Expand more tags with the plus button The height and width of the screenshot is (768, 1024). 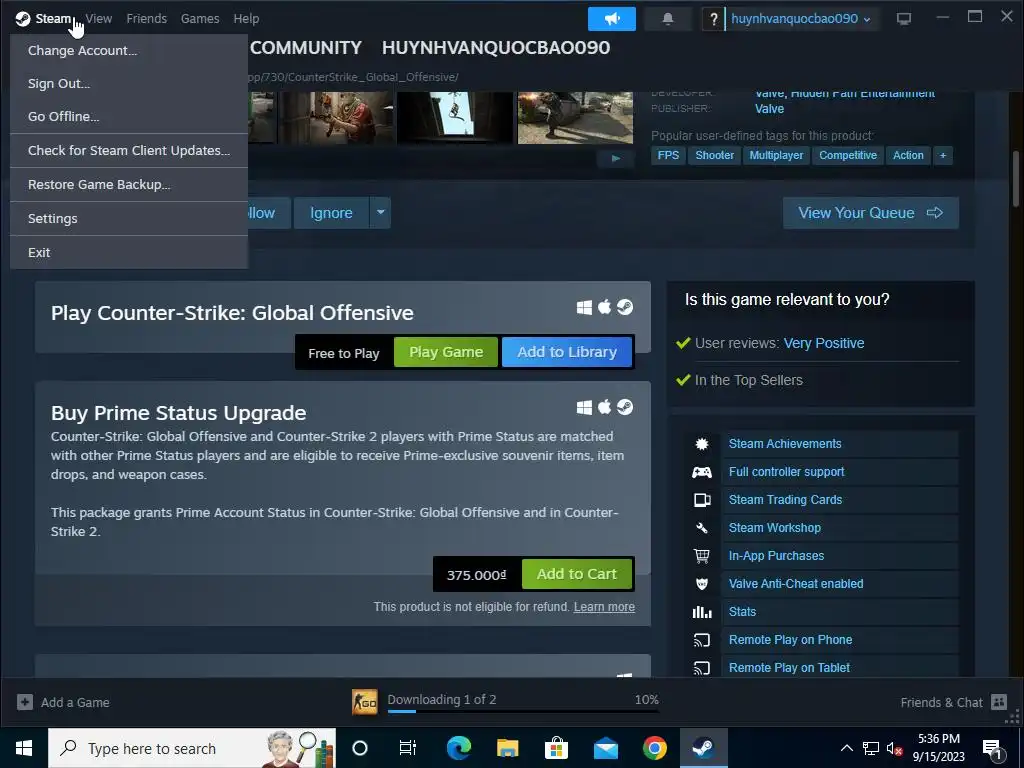pos(942,155)
